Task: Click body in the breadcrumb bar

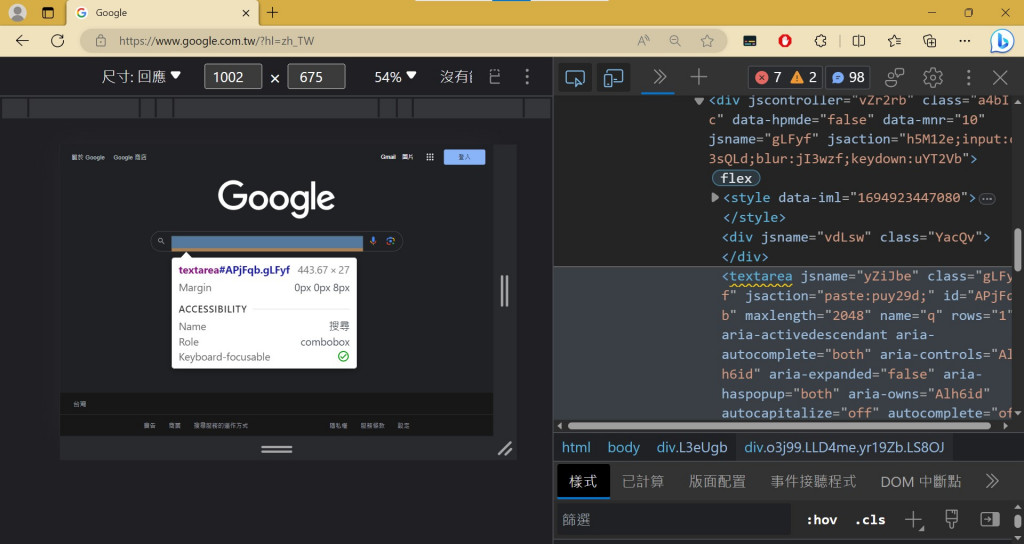Action: point(624,447)
